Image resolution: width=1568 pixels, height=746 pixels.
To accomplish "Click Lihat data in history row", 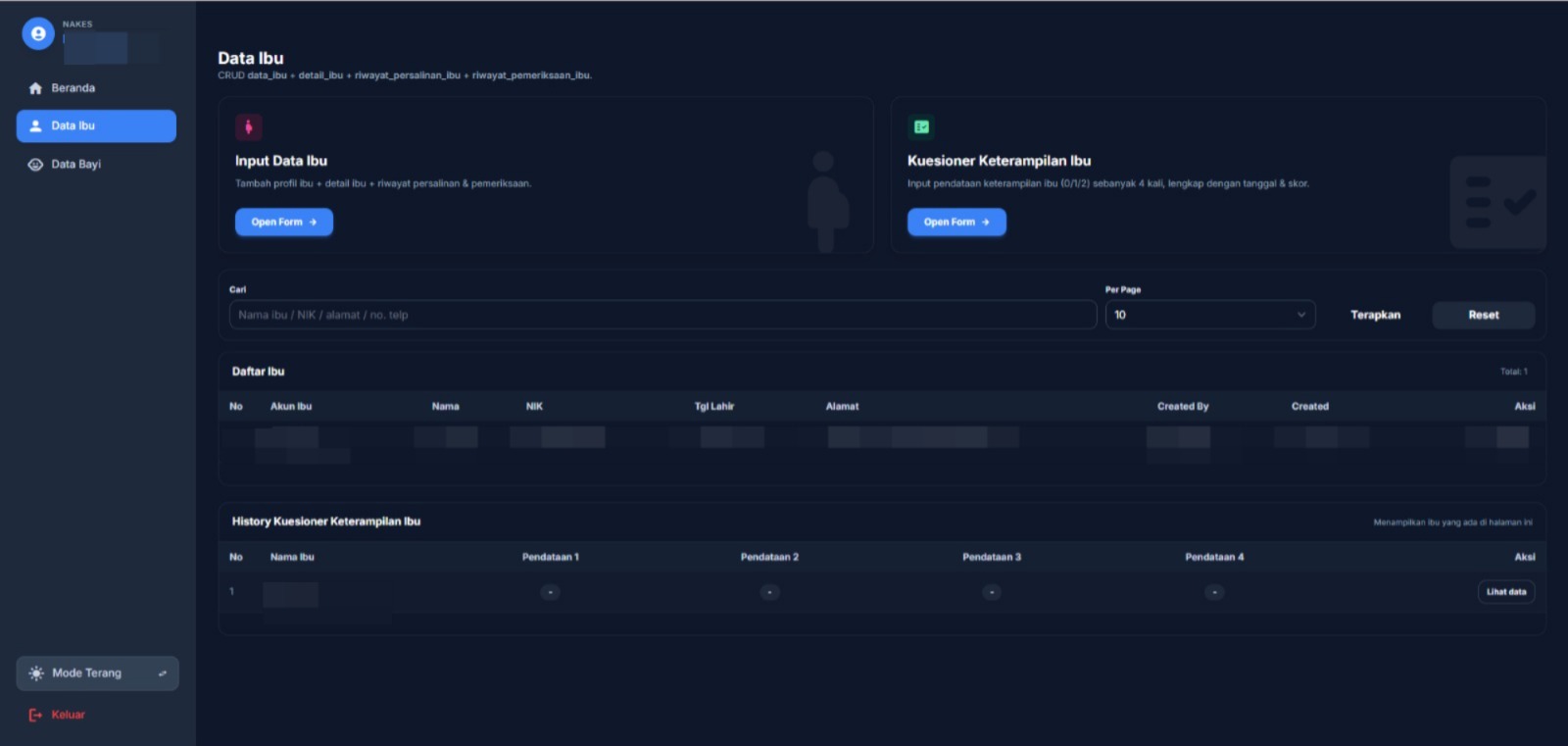I will pos(1505,592).
